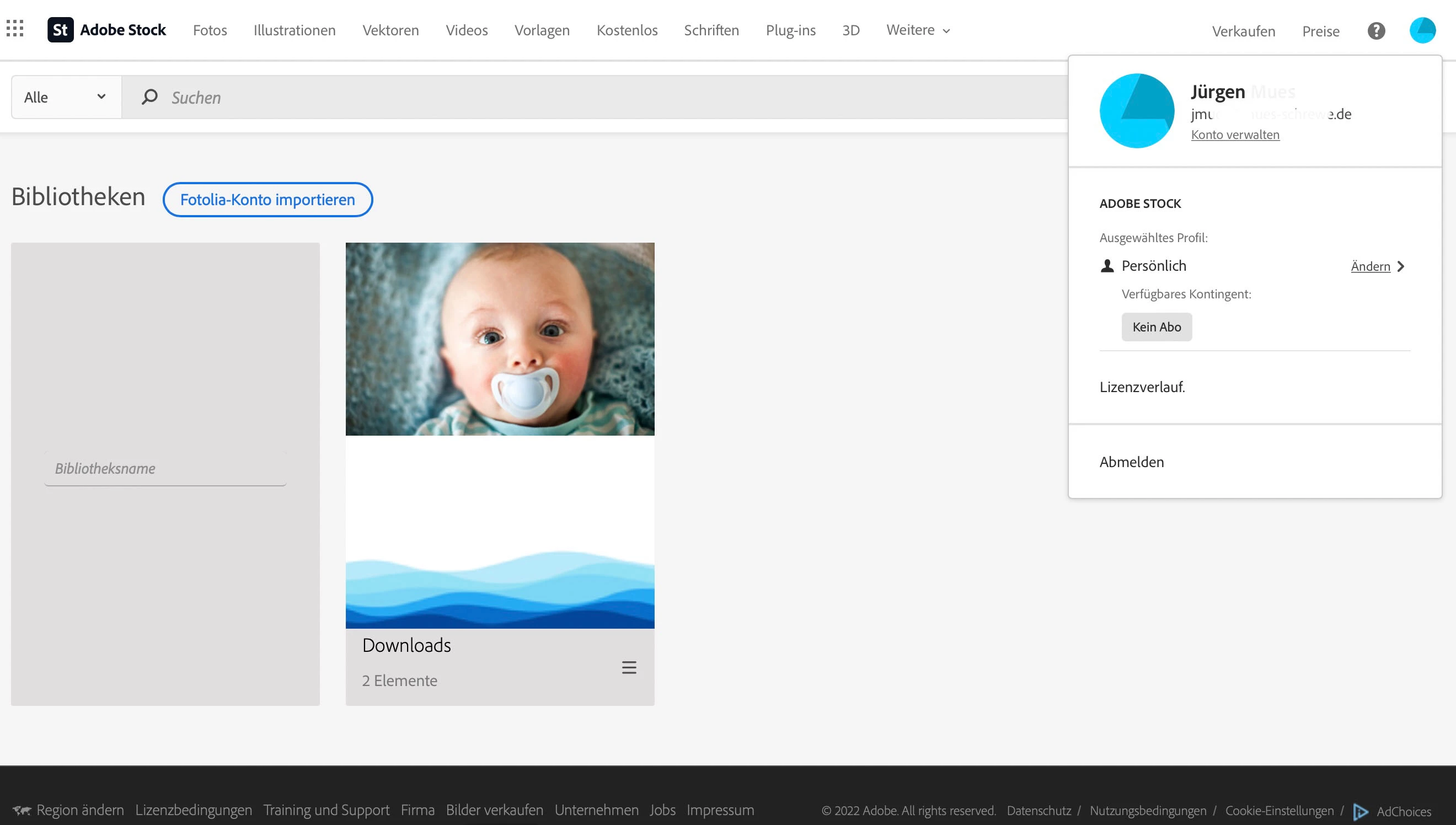Click the Adobe Stock St logo
This screenshot has width=1456, height=825.
[60, 29]
